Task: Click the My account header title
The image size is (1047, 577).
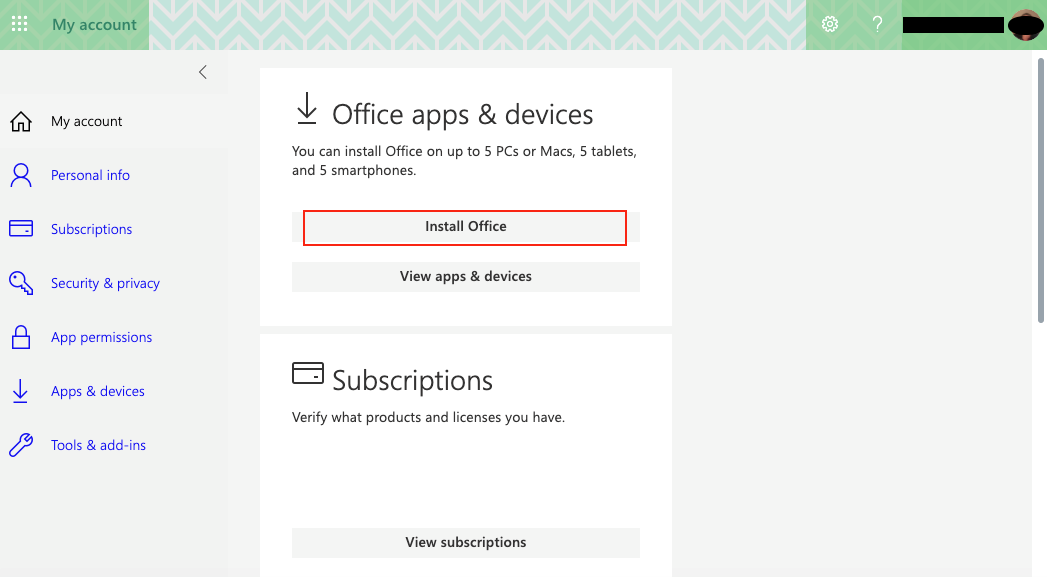Action: (94, 25)
